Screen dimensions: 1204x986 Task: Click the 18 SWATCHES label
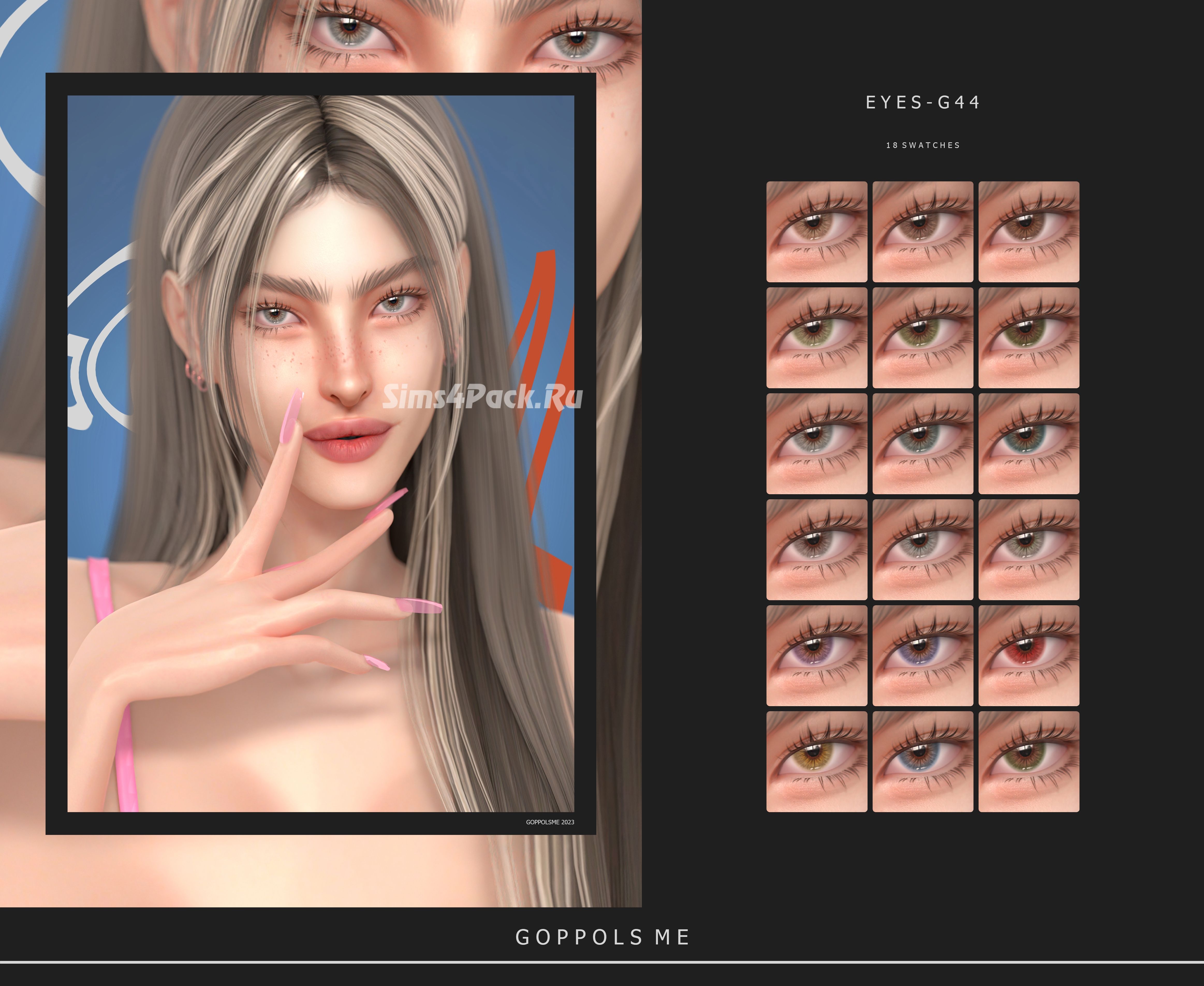click(923, 145)
